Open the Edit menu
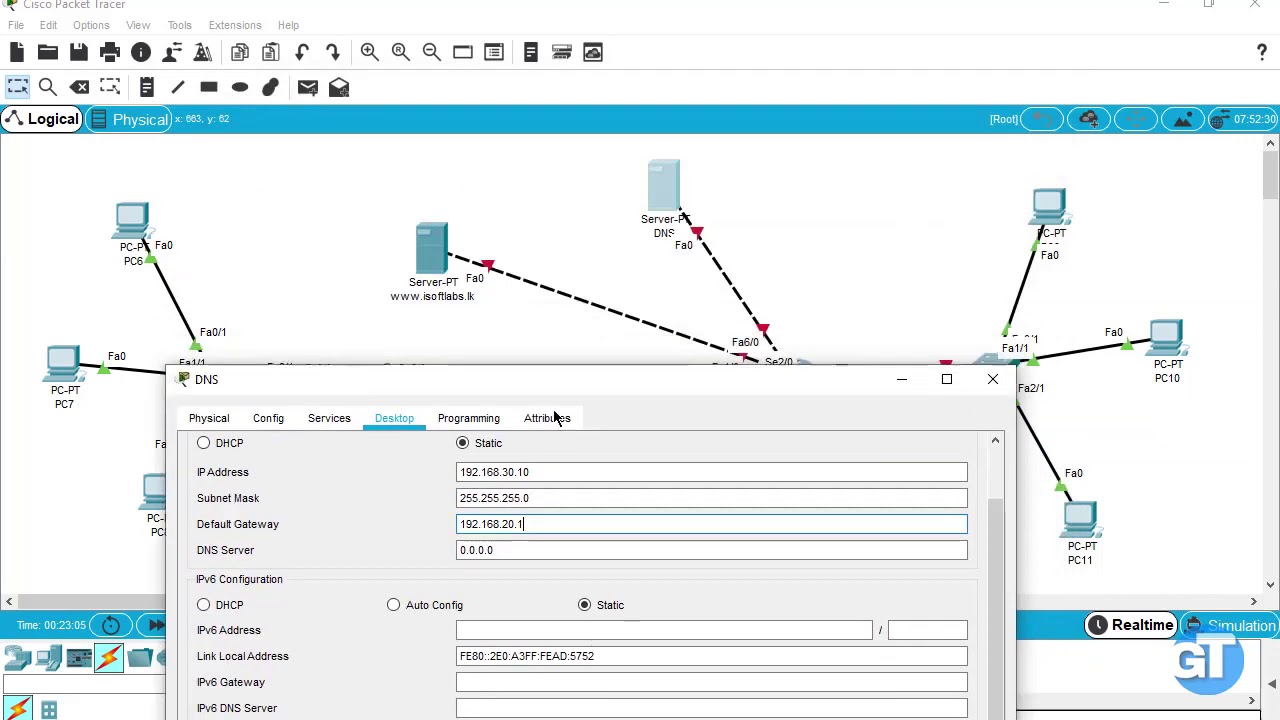 [48, 25]
